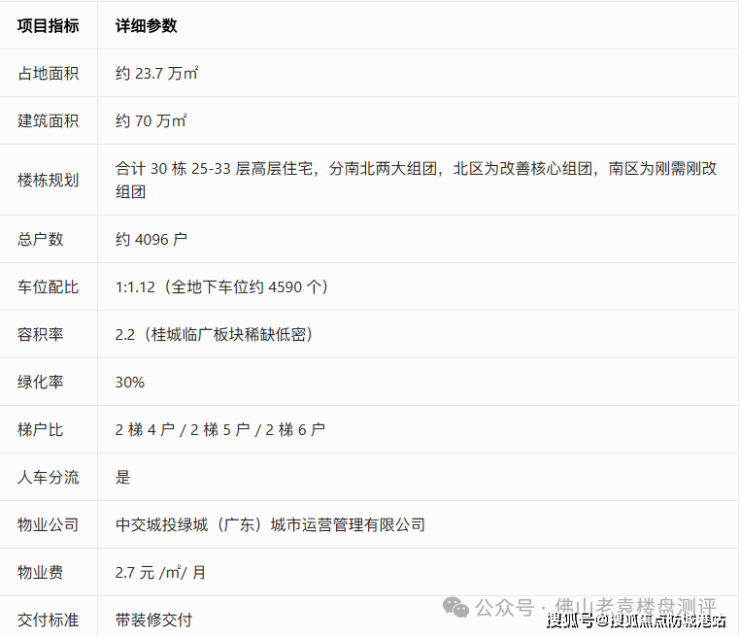Click the 车位配比 row label
740x637 pixels.
point(48,287)
